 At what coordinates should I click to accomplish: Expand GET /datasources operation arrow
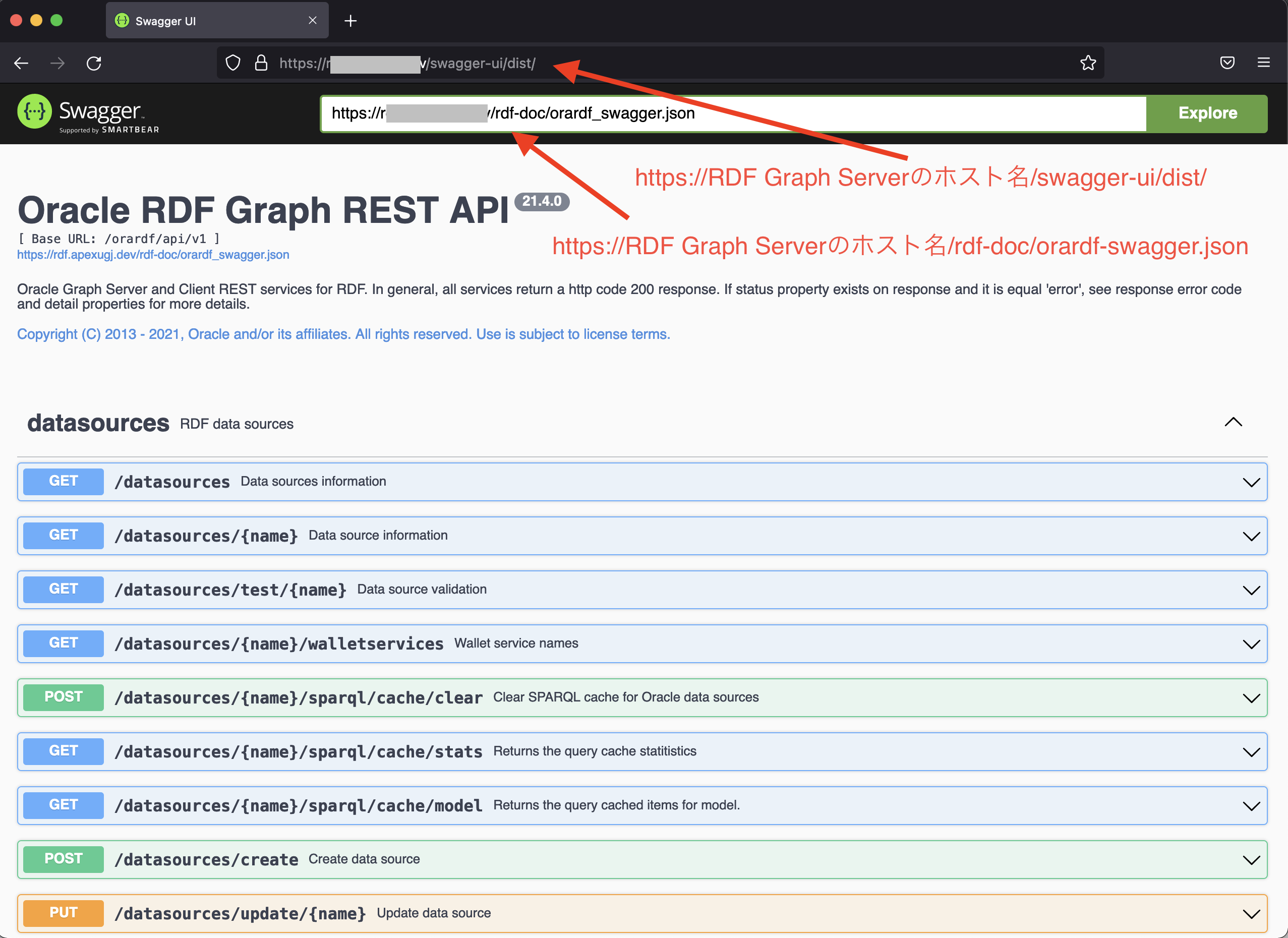click(x=1252, y=483)
